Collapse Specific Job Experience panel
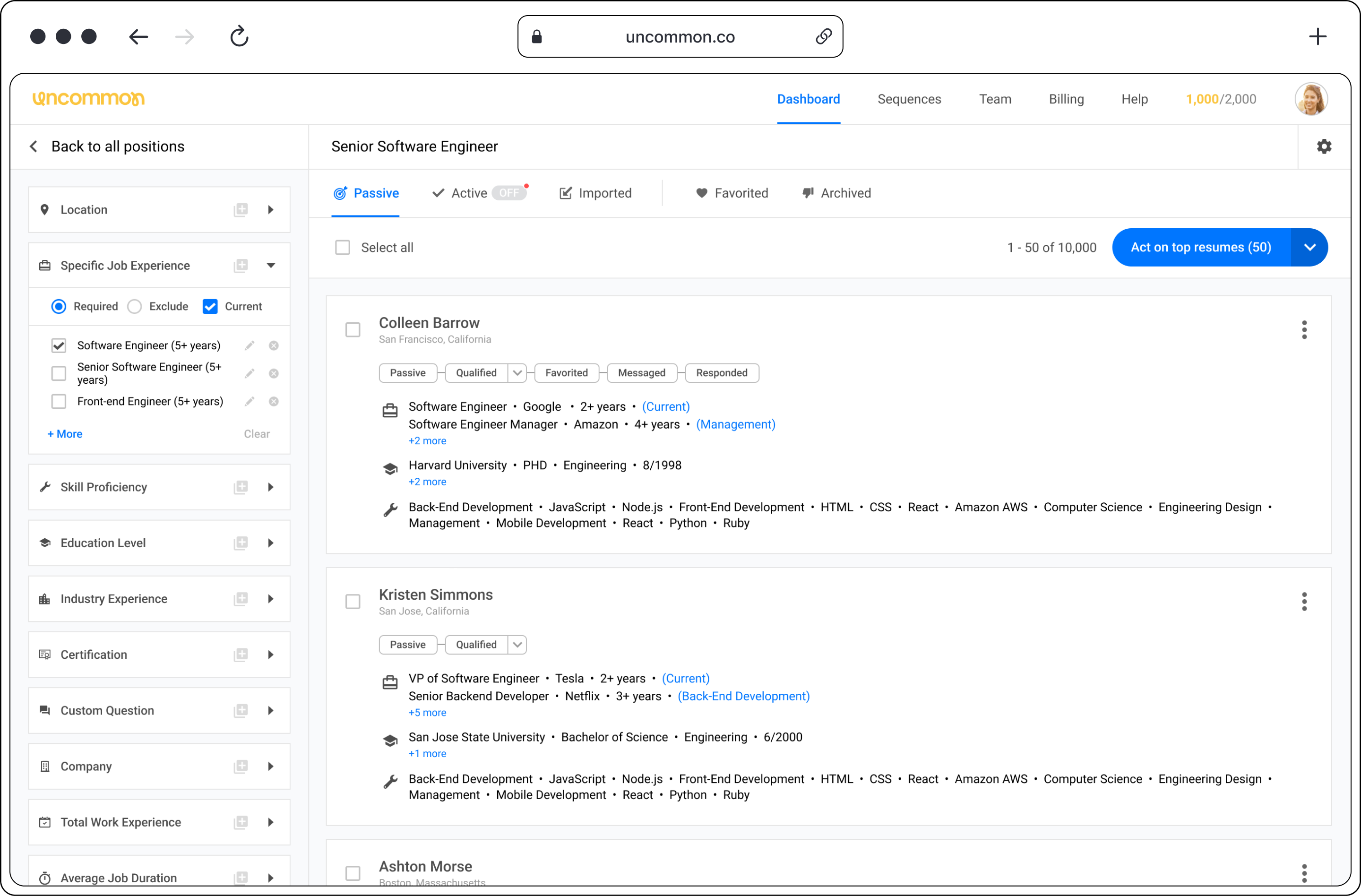Viewport: 1361px width, 896px height. tap(271, 265)
